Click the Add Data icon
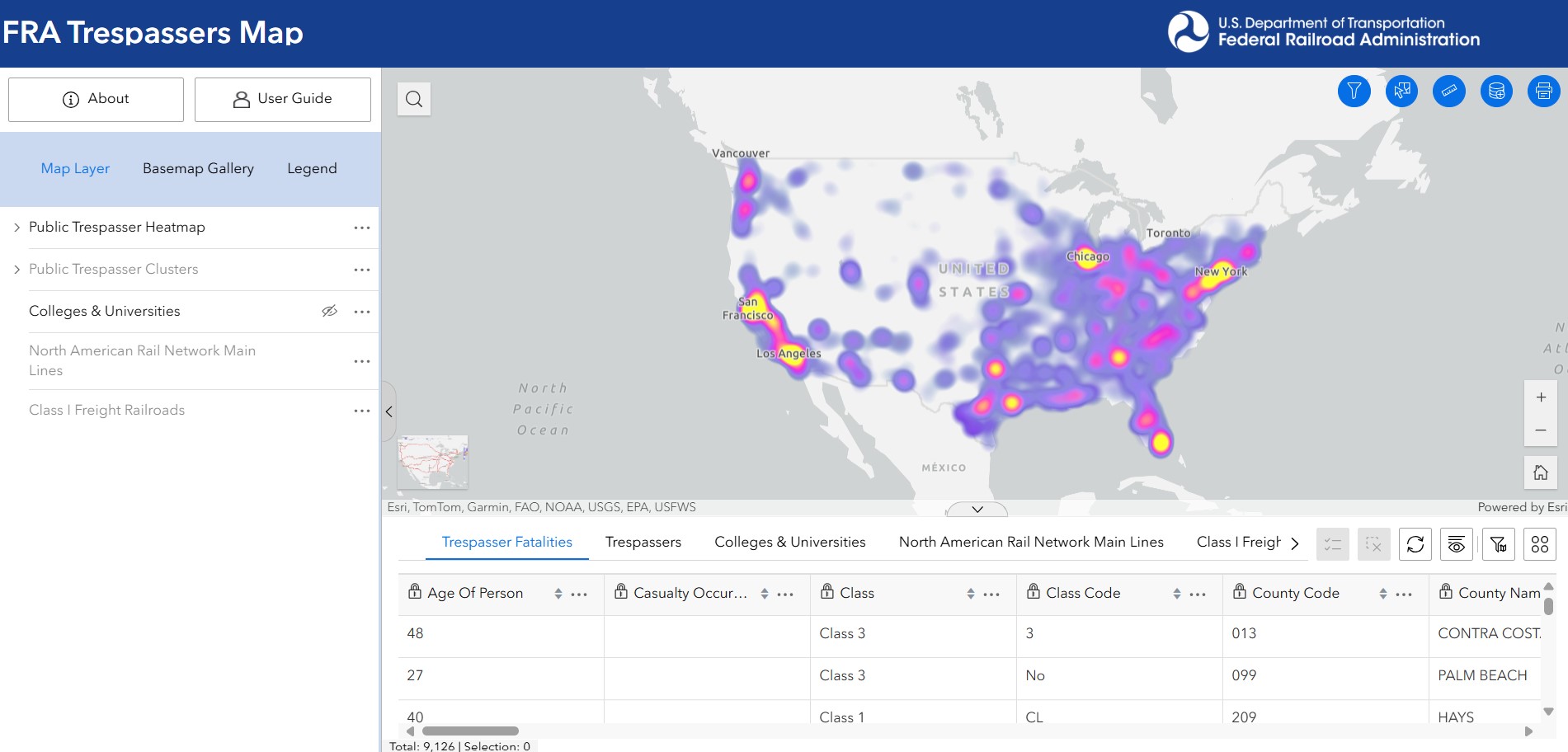Image resolution: width=1568 pixels, height=752 pixels. 1496,92
